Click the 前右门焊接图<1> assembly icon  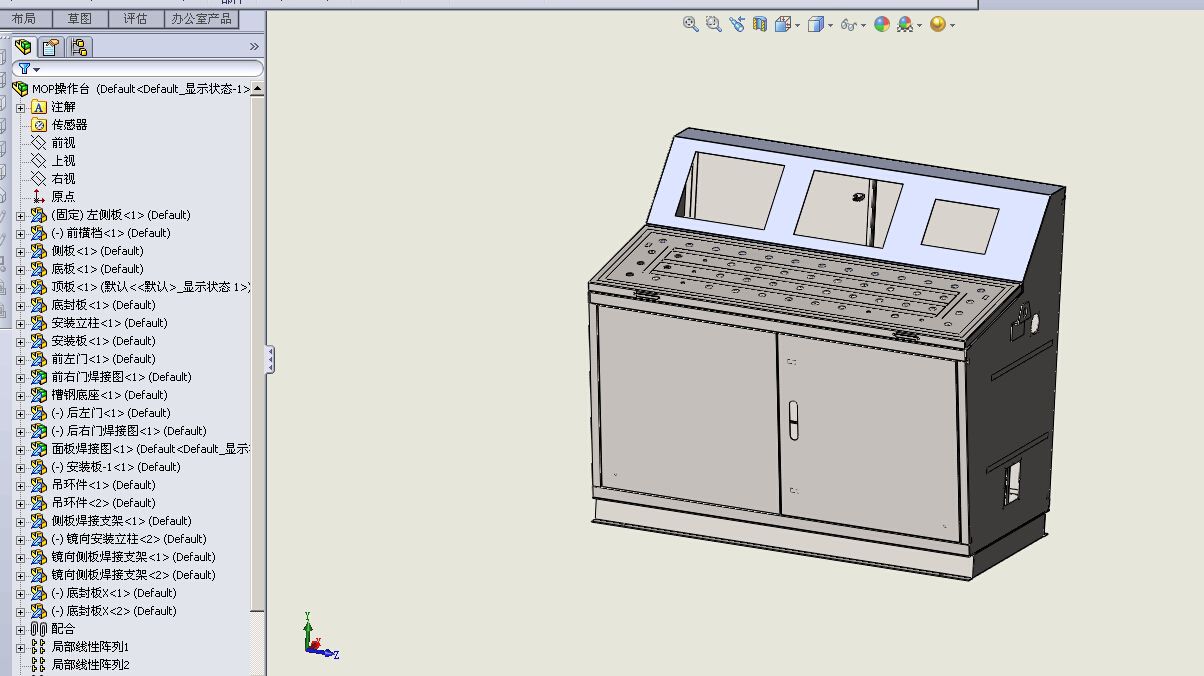point(39,377)
